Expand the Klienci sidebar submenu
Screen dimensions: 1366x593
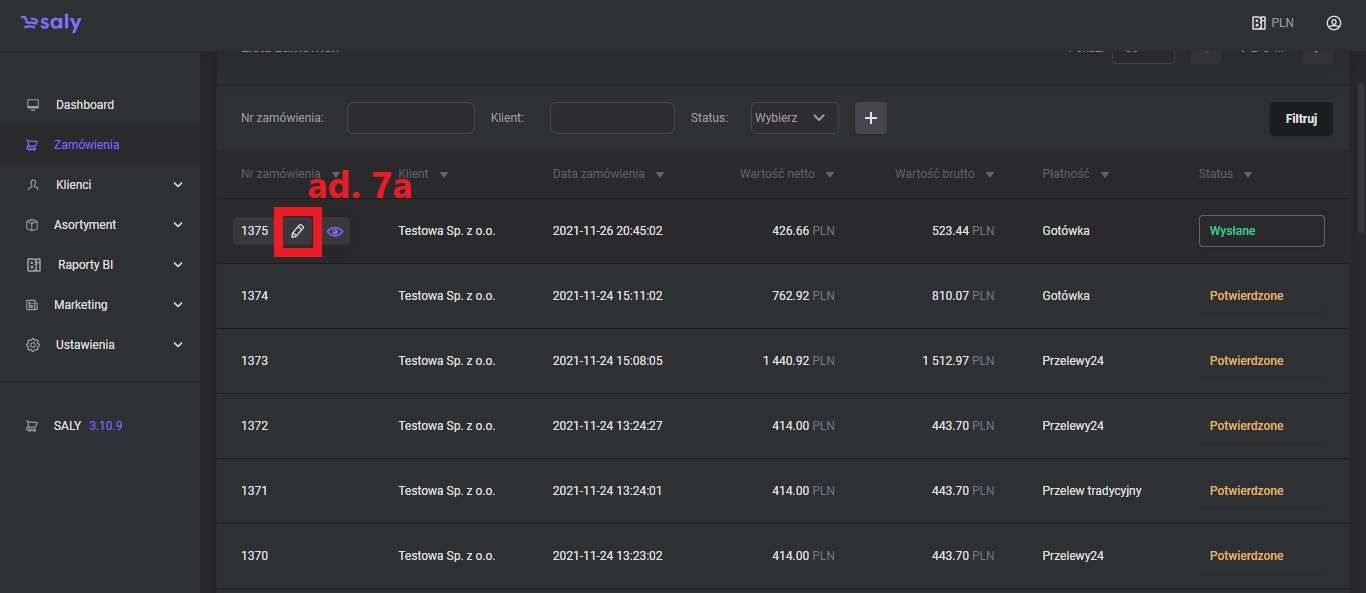(x=178, y=185)
